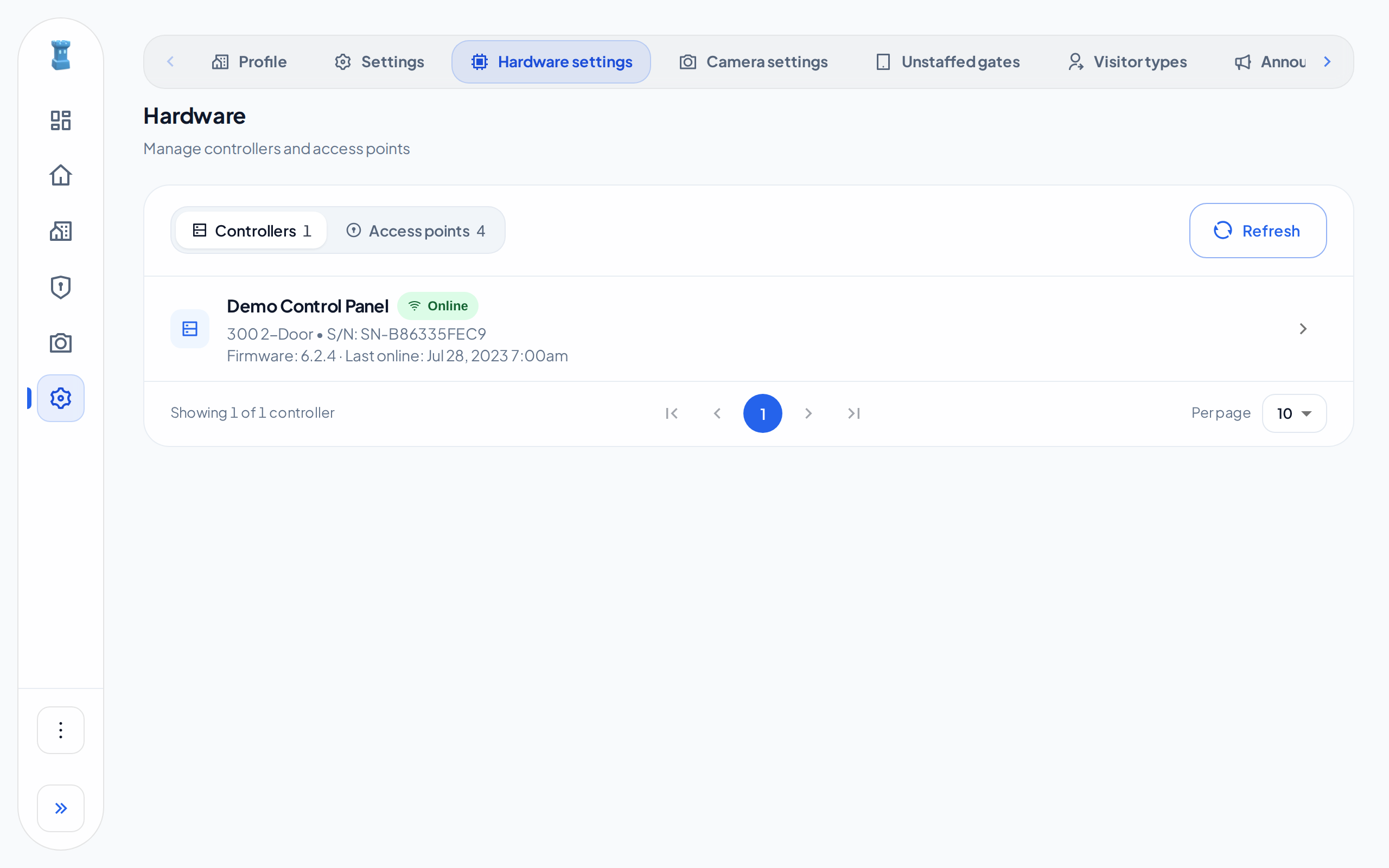Go to last page of controllers
Image resolution: width=1389 pixels, height=868 pixels.
(x=854, y=413)
